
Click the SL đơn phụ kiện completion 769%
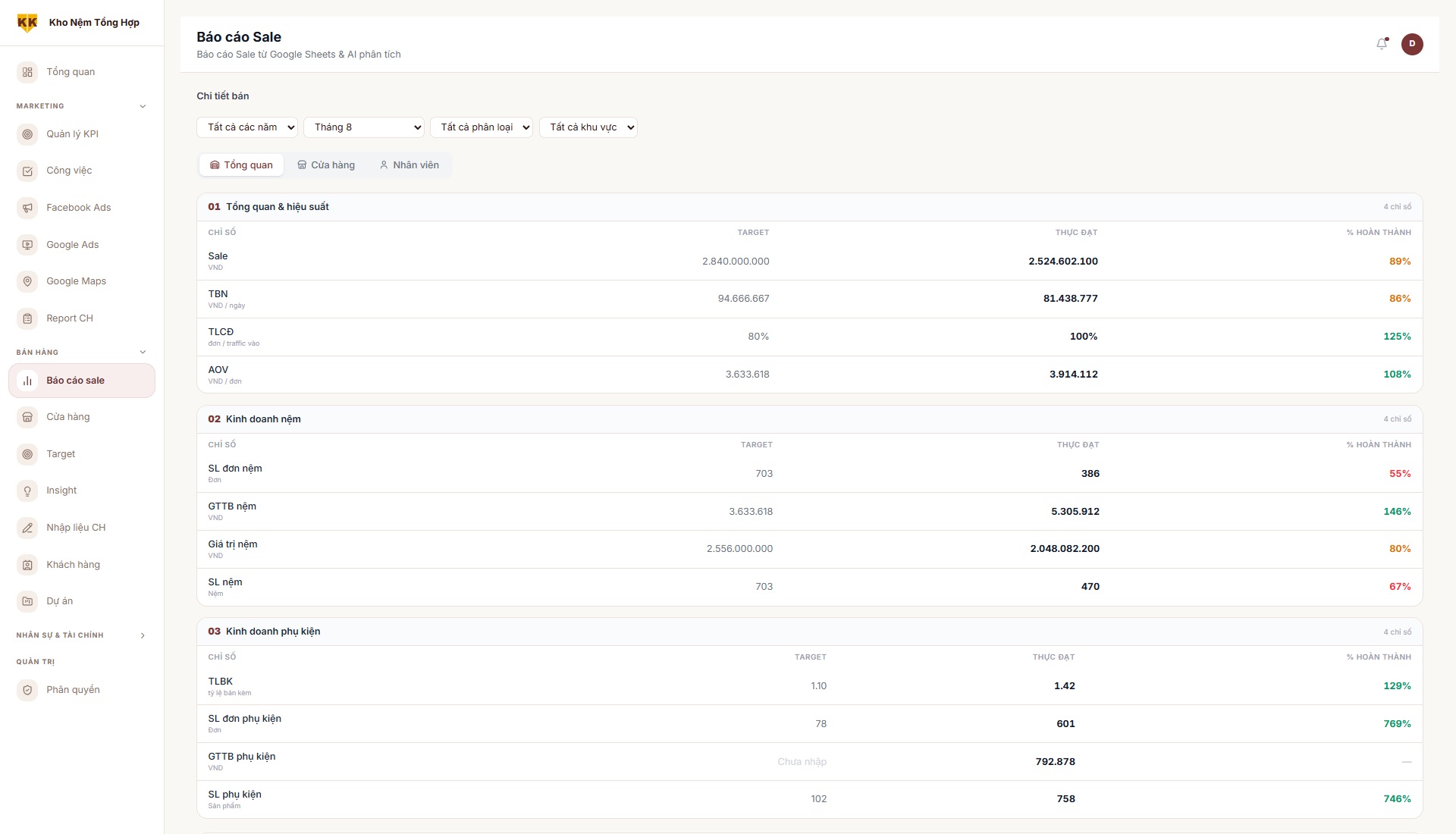[x=1397, y=724]
